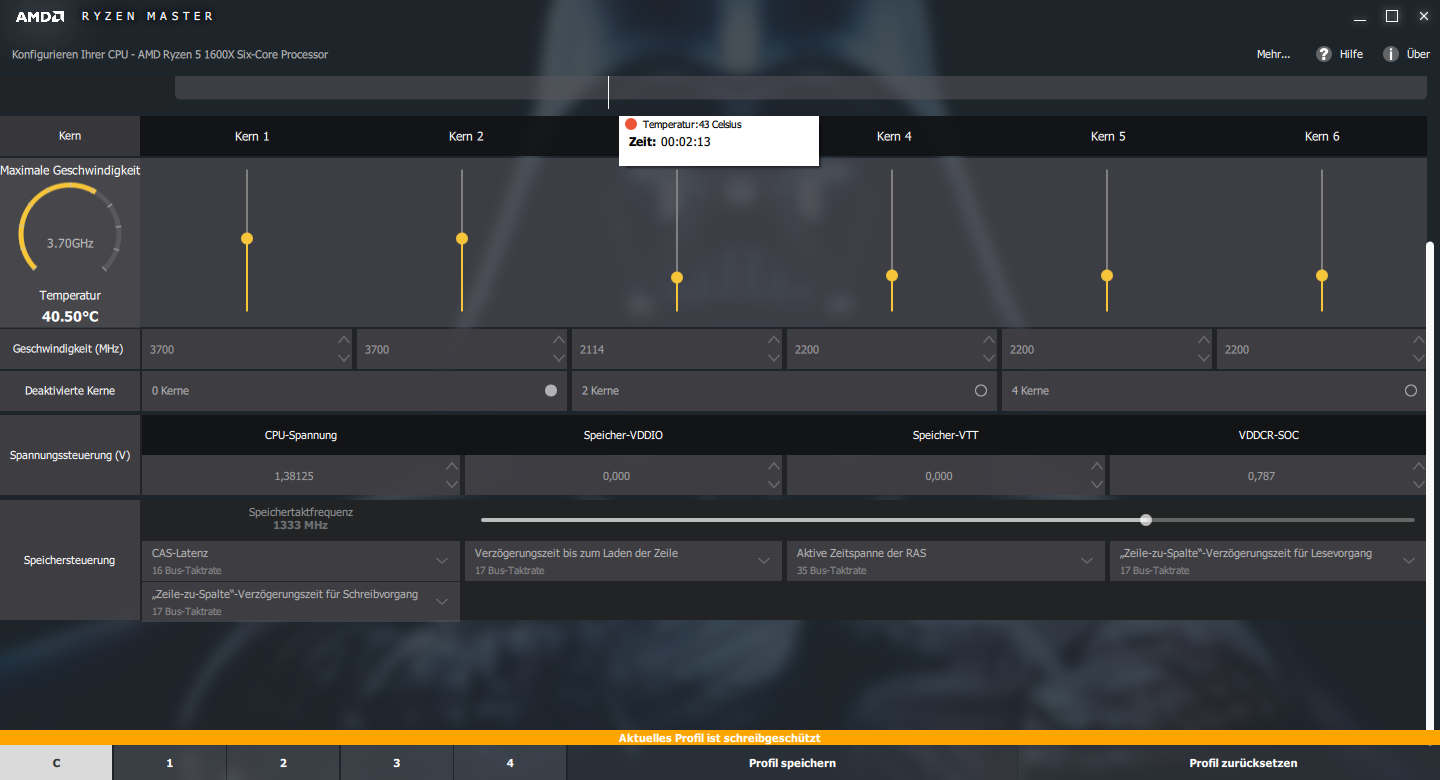Switch to profile tab 3
1440x780 pixels.
397,763
